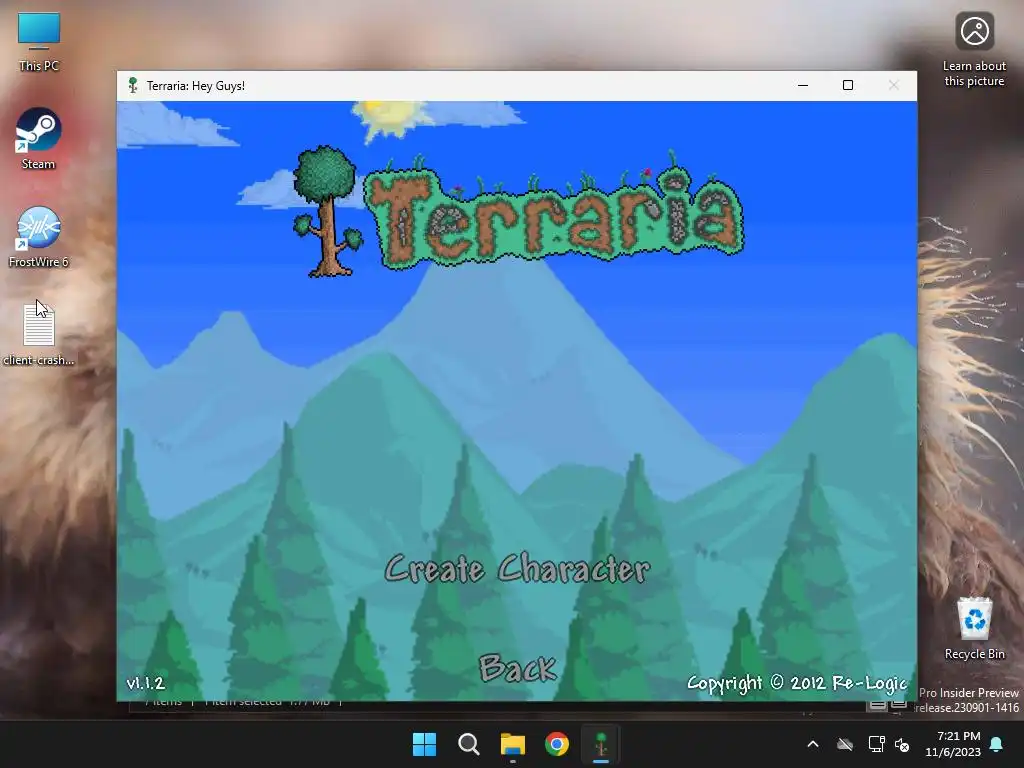Select the Recycle Bin icon
The height and width of the screenshot is (768, 1024).
coord(974,628)
